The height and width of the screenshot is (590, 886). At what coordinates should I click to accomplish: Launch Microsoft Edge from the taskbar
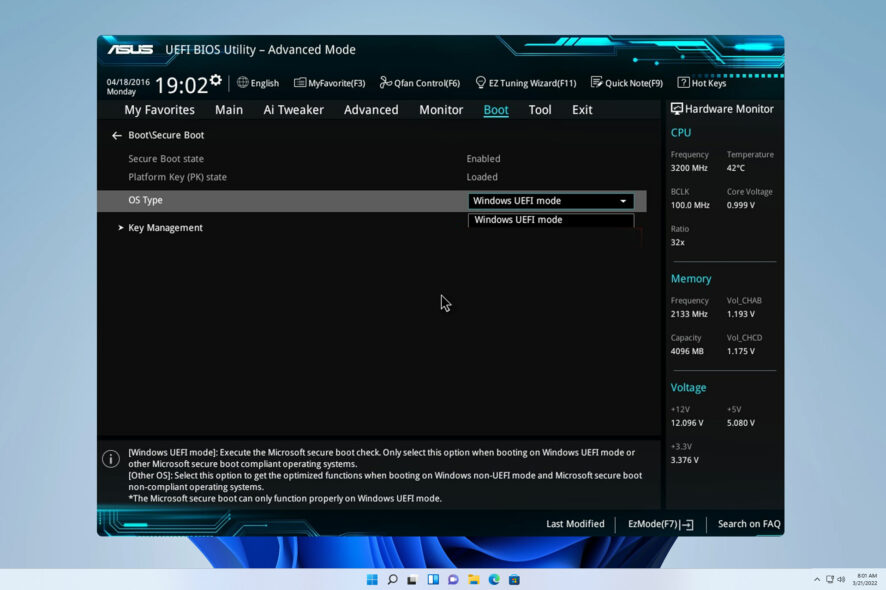point(494,580)
